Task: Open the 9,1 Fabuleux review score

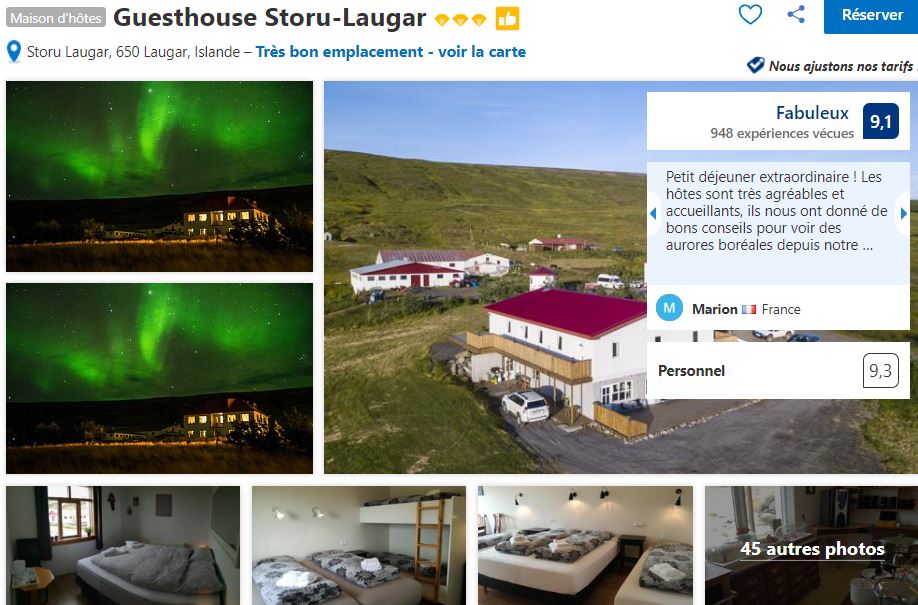Action: click(x=778, y=121)
